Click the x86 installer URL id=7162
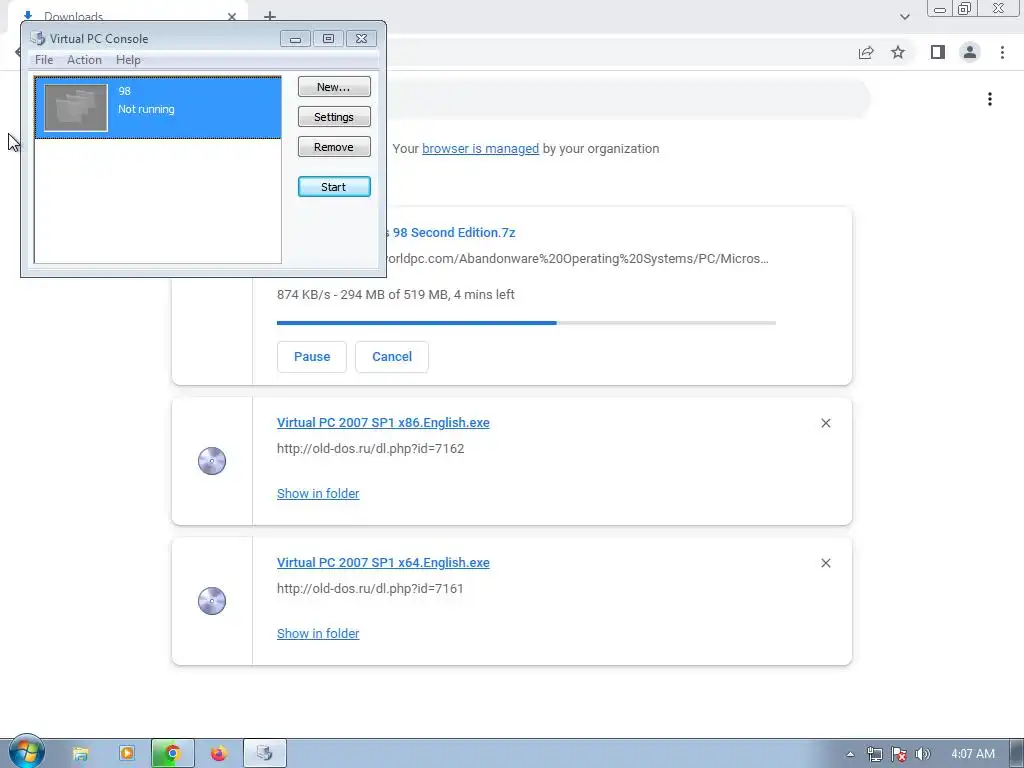1024x768 pixels. [370, 449]
